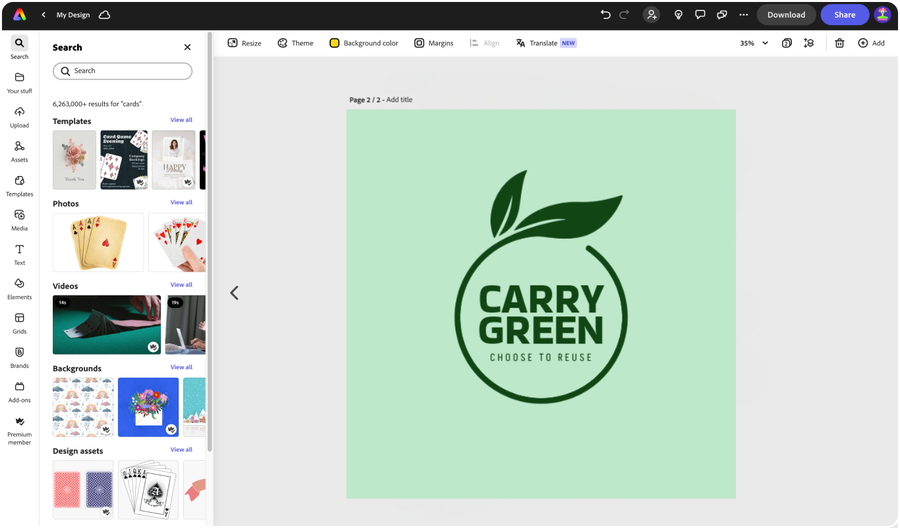This screenshot has height=528, width=900.
Task: Click into the cards search field
Action: [x=122, y=71]
